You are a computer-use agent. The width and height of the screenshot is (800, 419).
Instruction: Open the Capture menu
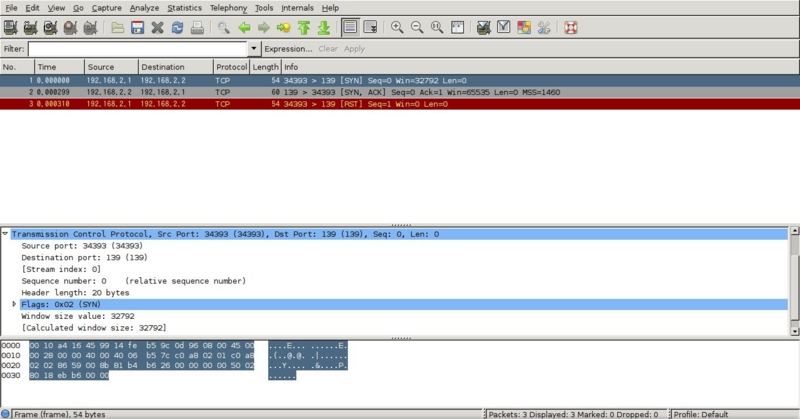[x=106, y=8]
